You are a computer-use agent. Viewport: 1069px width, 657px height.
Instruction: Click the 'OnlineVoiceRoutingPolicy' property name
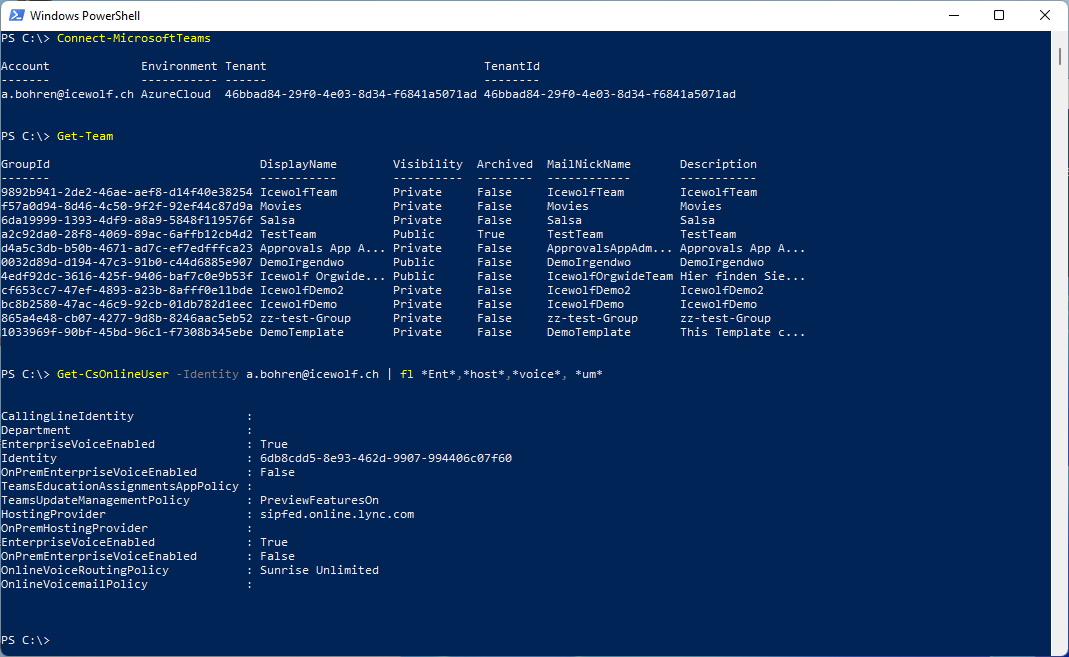pos(85,570)
